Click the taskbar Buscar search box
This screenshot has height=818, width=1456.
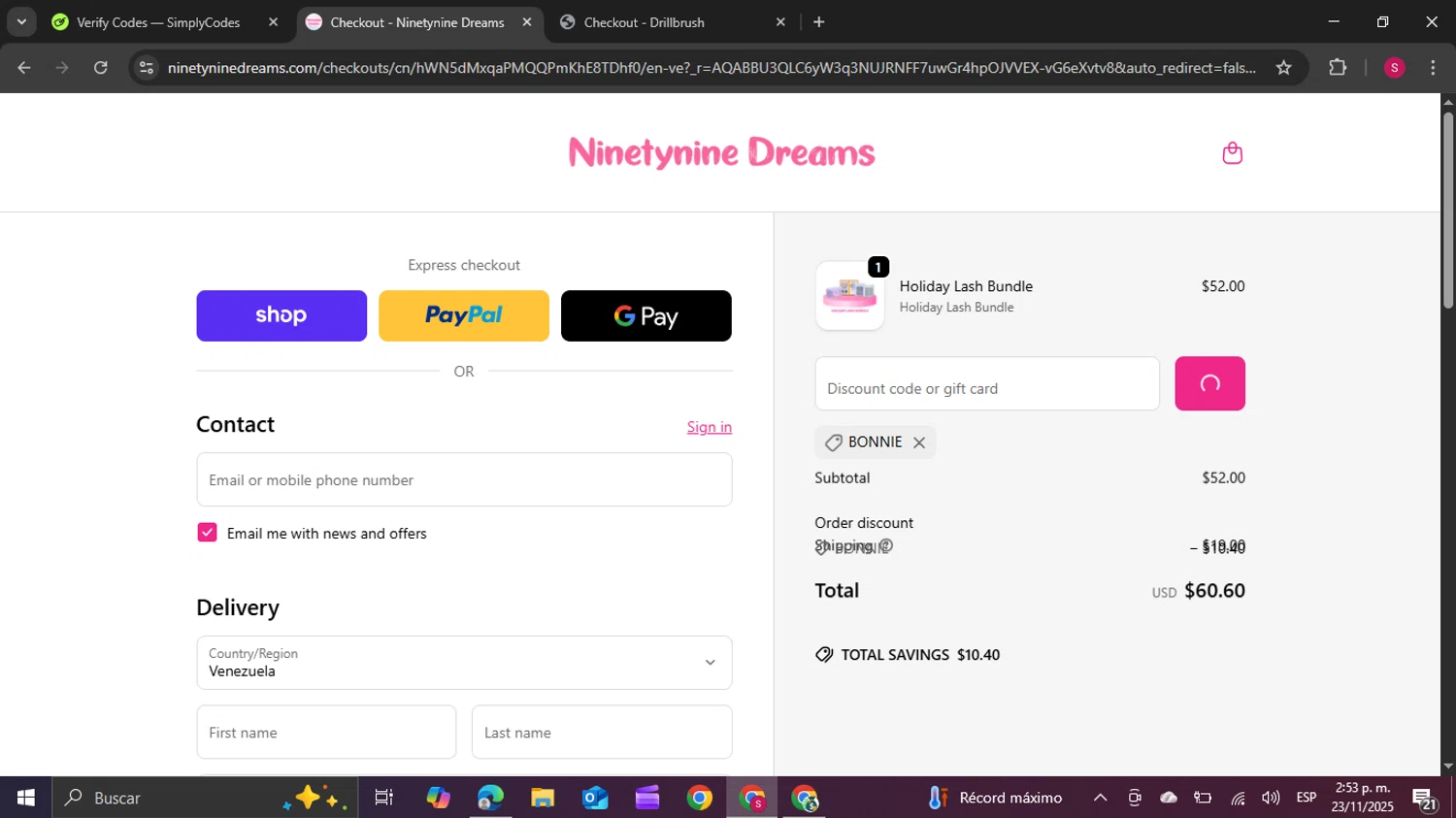[x=204, y=798]
